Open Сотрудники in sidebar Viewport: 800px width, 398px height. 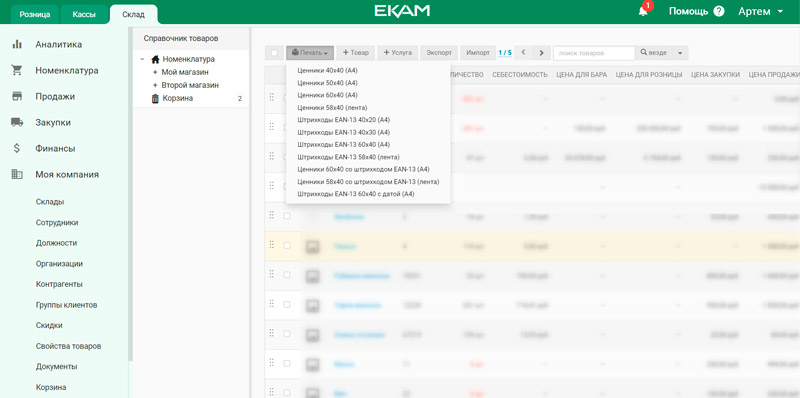tap(57, 222)
